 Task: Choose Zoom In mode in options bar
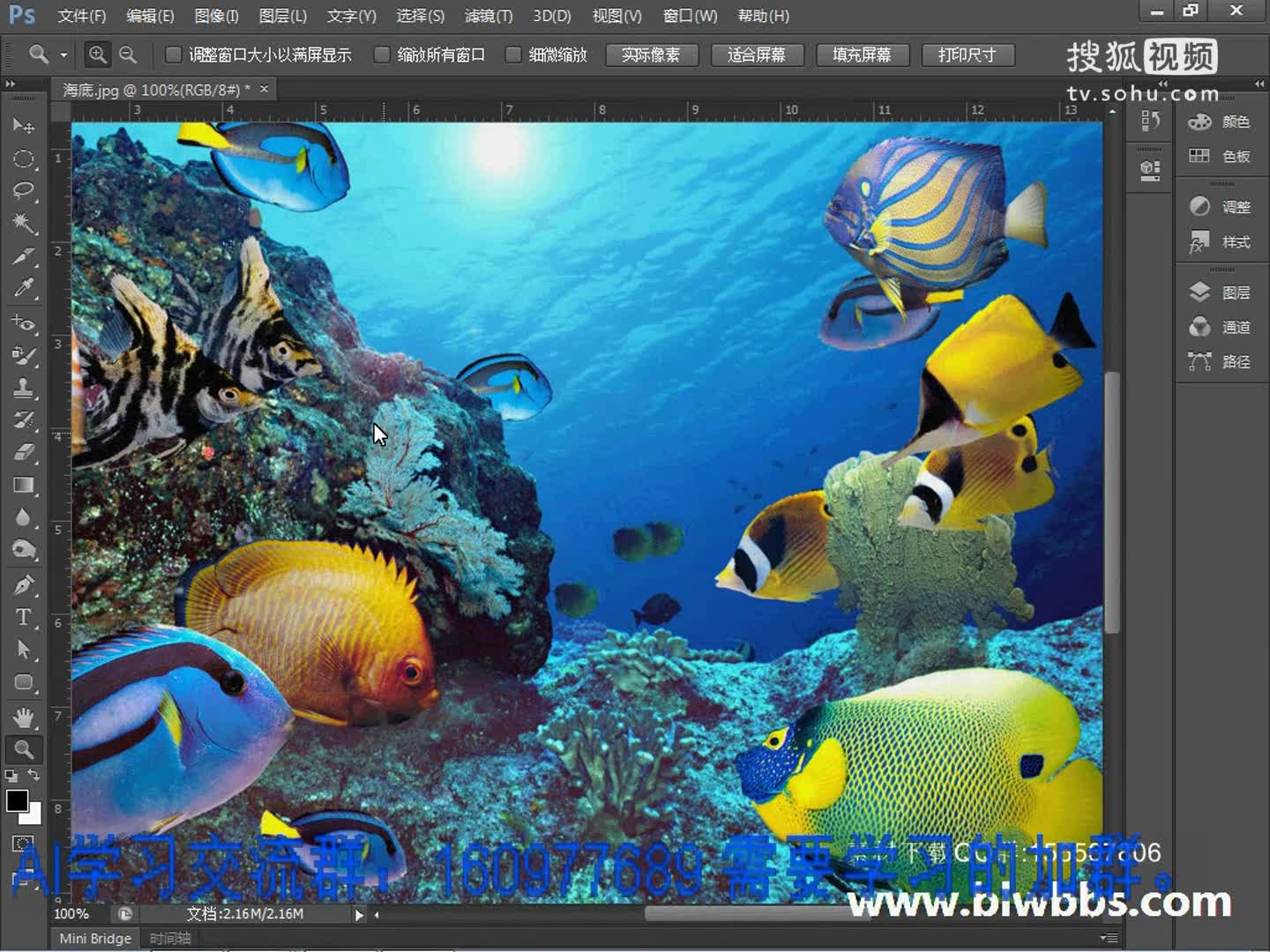click(98, 55)
